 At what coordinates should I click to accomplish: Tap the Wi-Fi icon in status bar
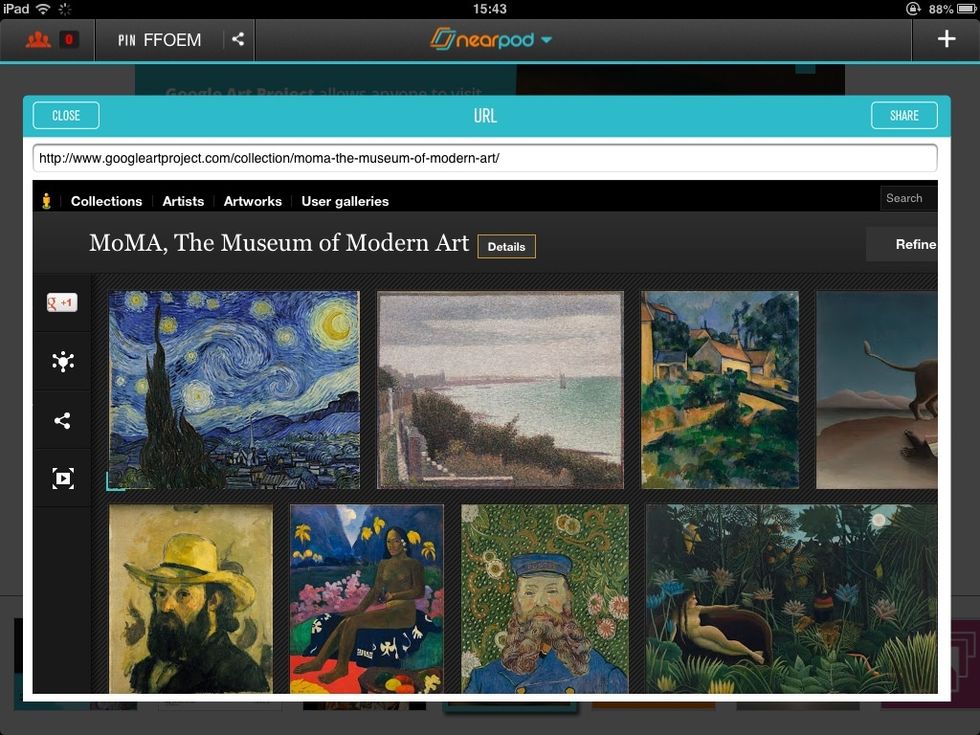42,9
